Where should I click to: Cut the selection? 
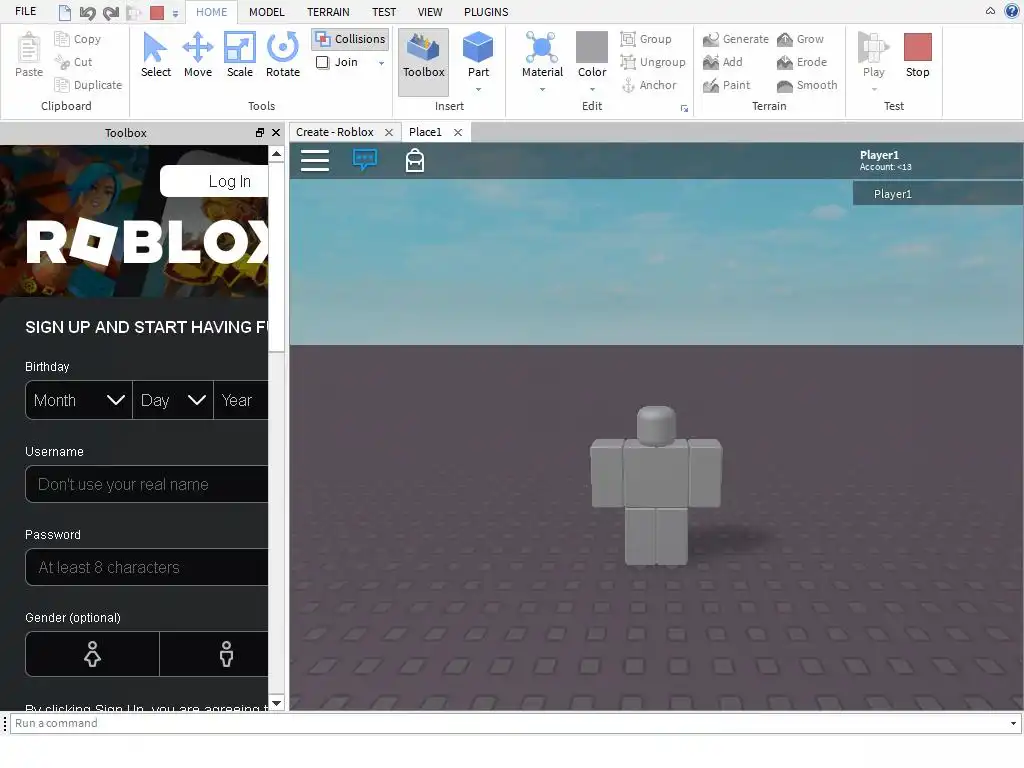click(x=74, y=62)
